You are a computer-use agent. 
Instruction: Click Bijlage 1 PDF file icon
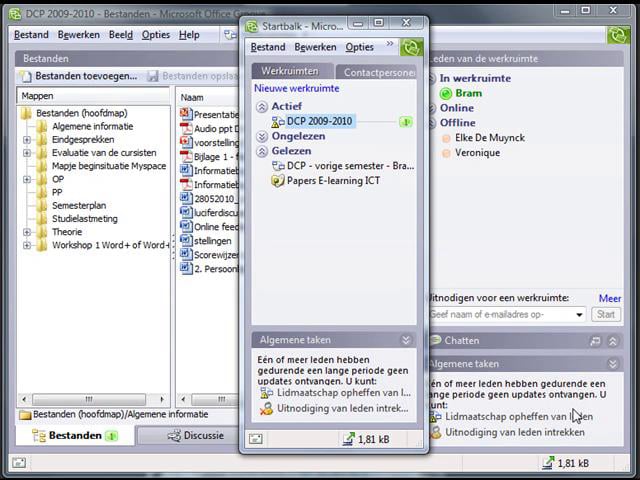coord(186,156)
